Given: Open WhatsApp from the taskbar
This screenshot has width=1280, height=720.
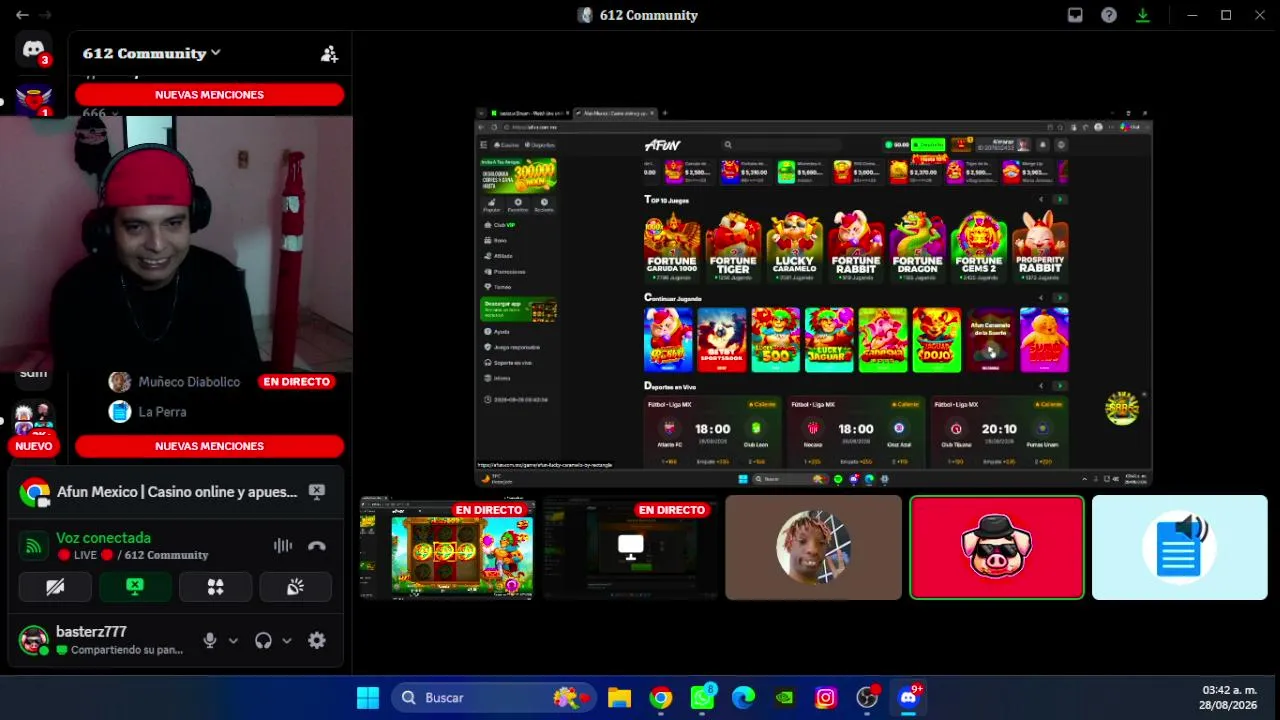Looking at the screenshot, I should [x=703, y=698].
